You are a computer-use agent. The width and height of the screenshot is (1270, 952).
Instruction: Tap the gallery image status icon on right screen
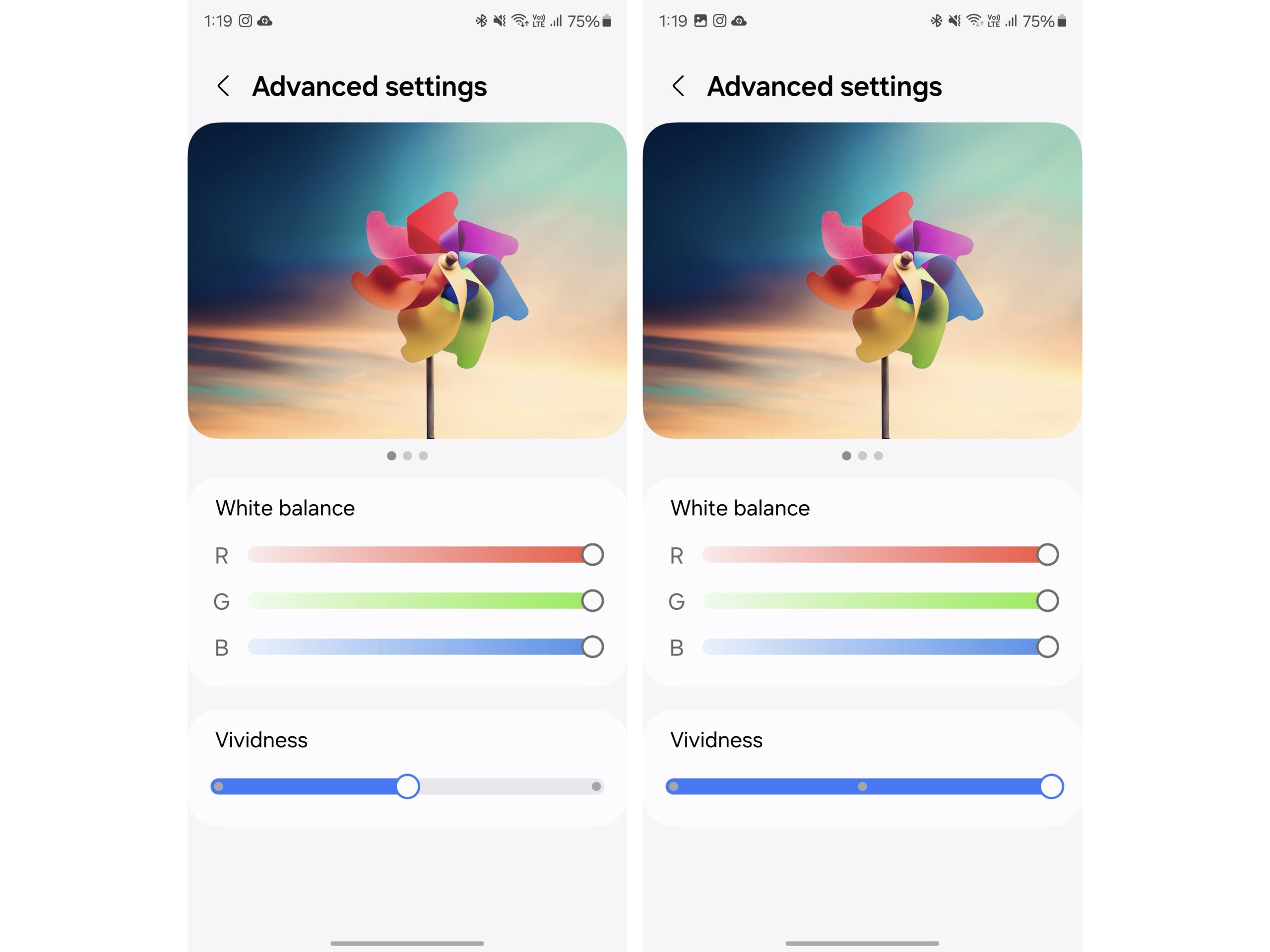(x=700, y=21)
